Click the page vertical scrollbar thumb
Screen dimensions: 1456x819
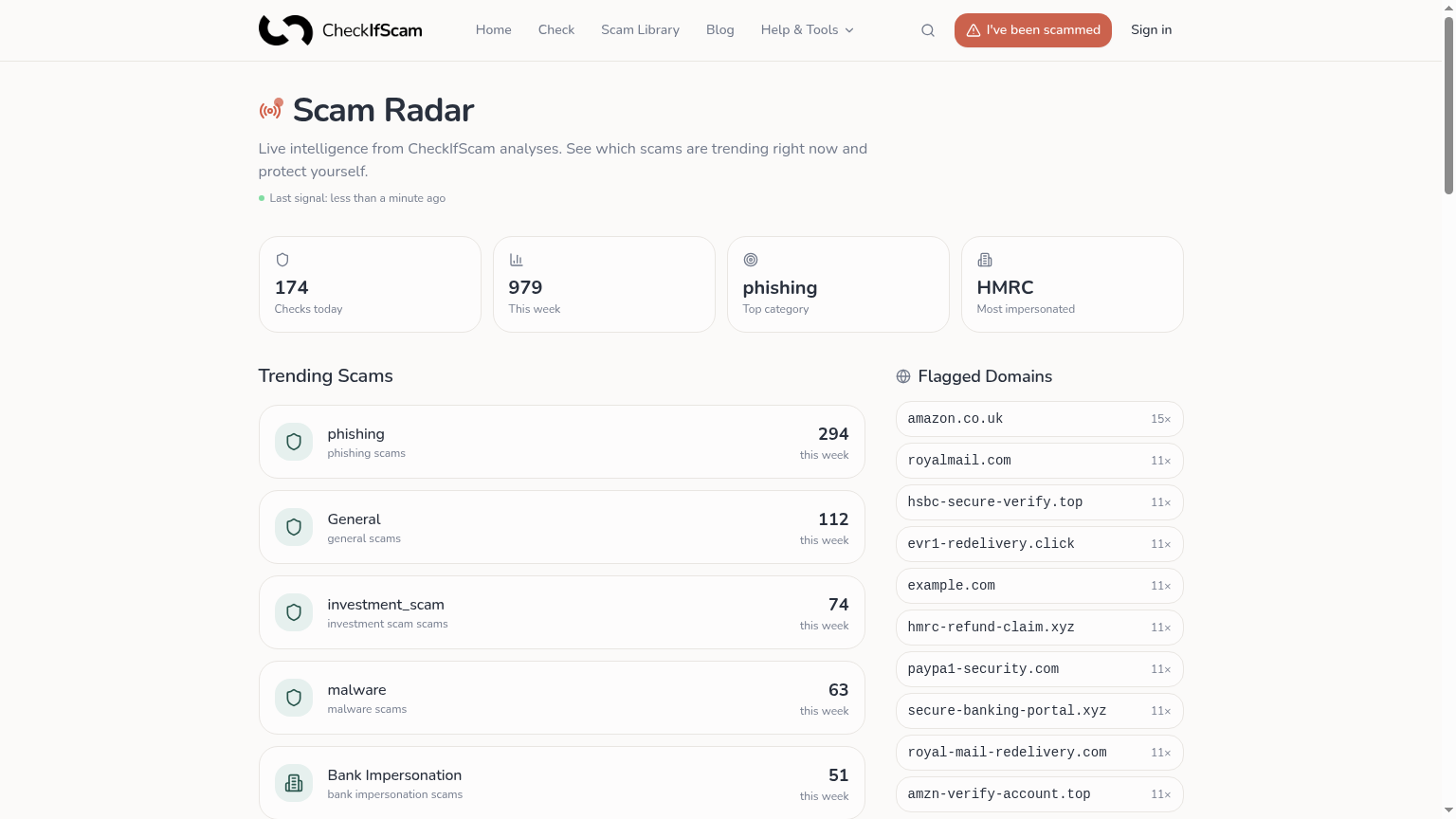[1448, 106]
